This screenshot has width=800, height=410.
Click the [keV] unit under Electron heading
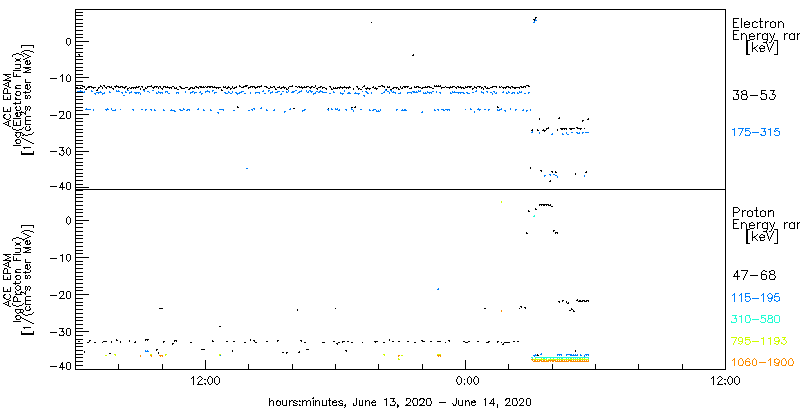tap(762, 49)
